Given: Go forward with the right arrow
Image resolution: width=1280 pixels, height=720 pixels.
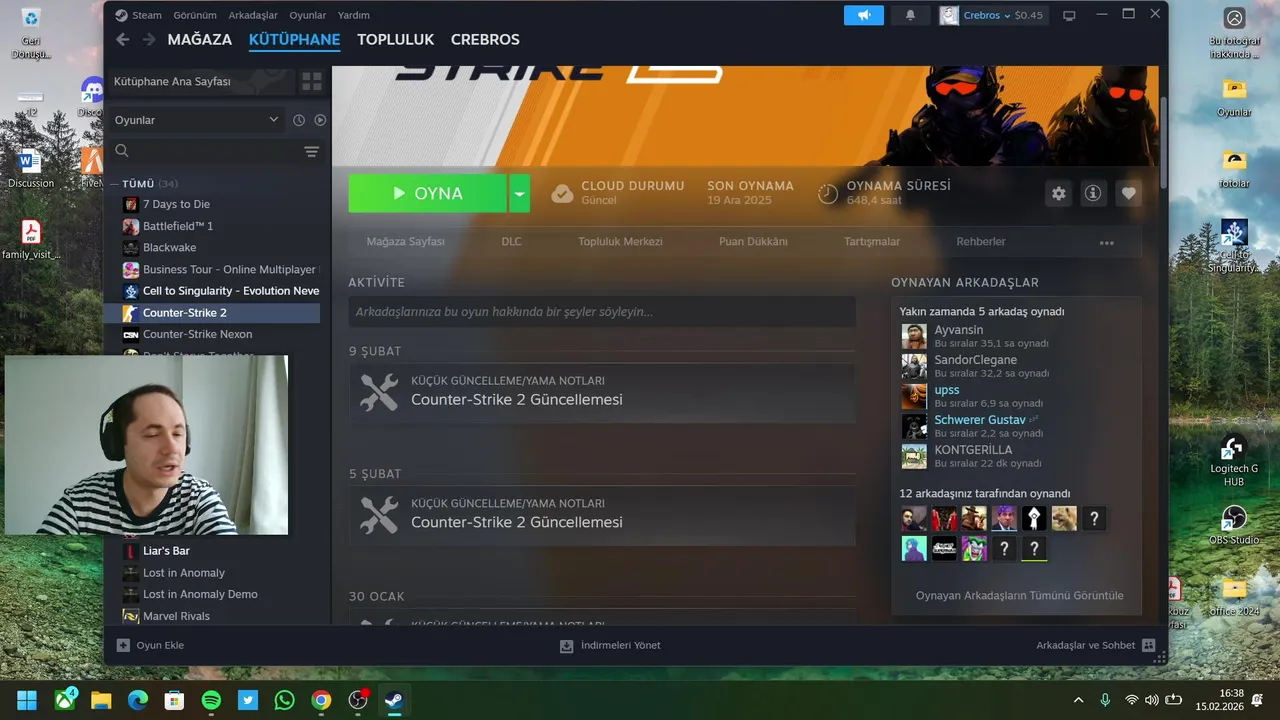Looking at the screenshot, I should 148,39.
